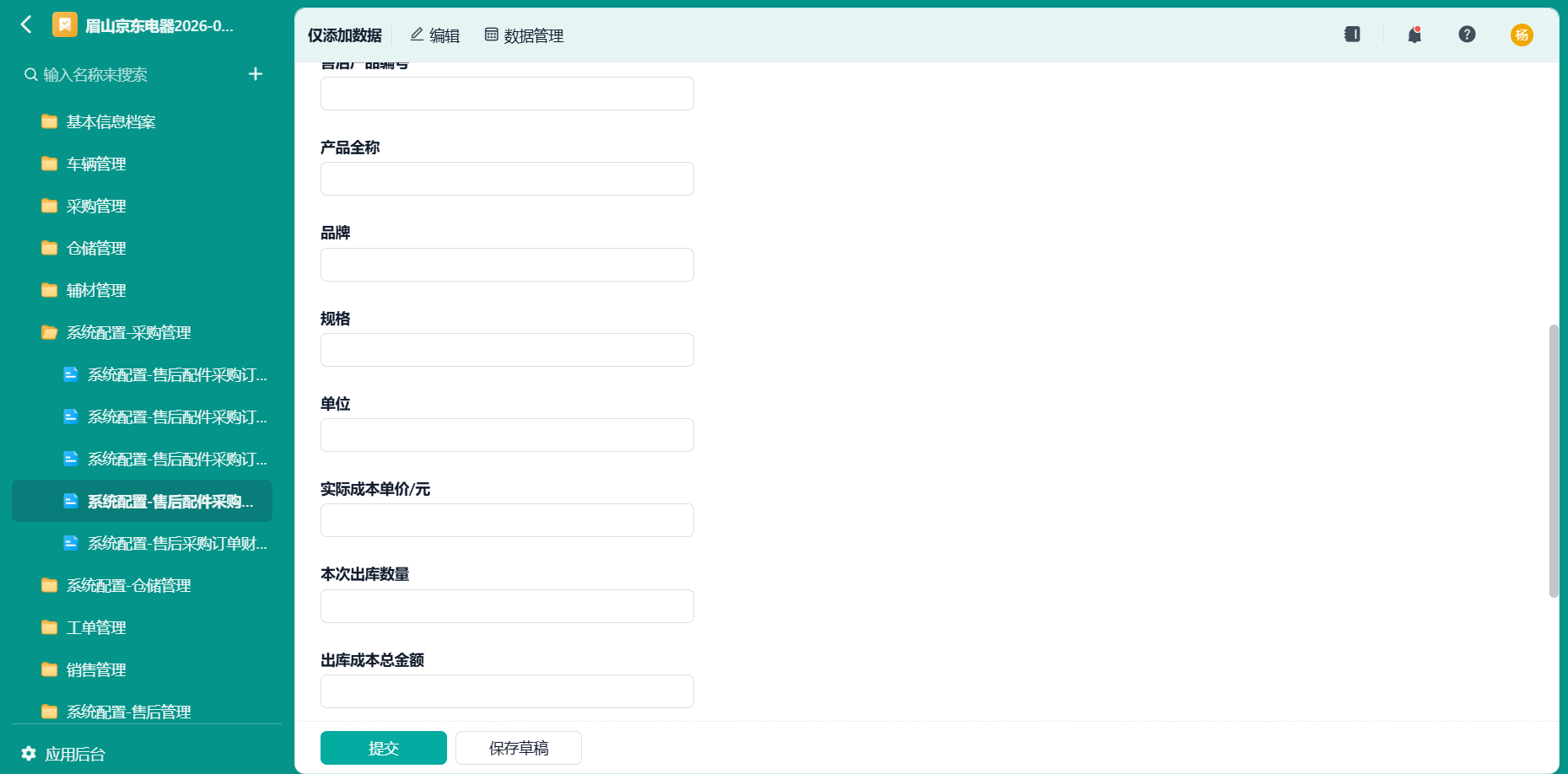Screen dimensions: 1568x774
Task: Click the vertical form scrollbar
Action: 1554,461
